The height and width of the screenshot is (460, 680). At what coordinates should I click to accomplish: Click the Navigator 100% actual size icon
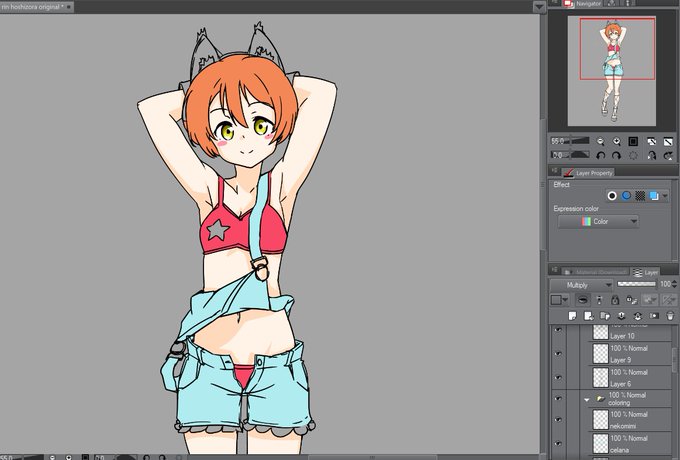click(633, 141)
